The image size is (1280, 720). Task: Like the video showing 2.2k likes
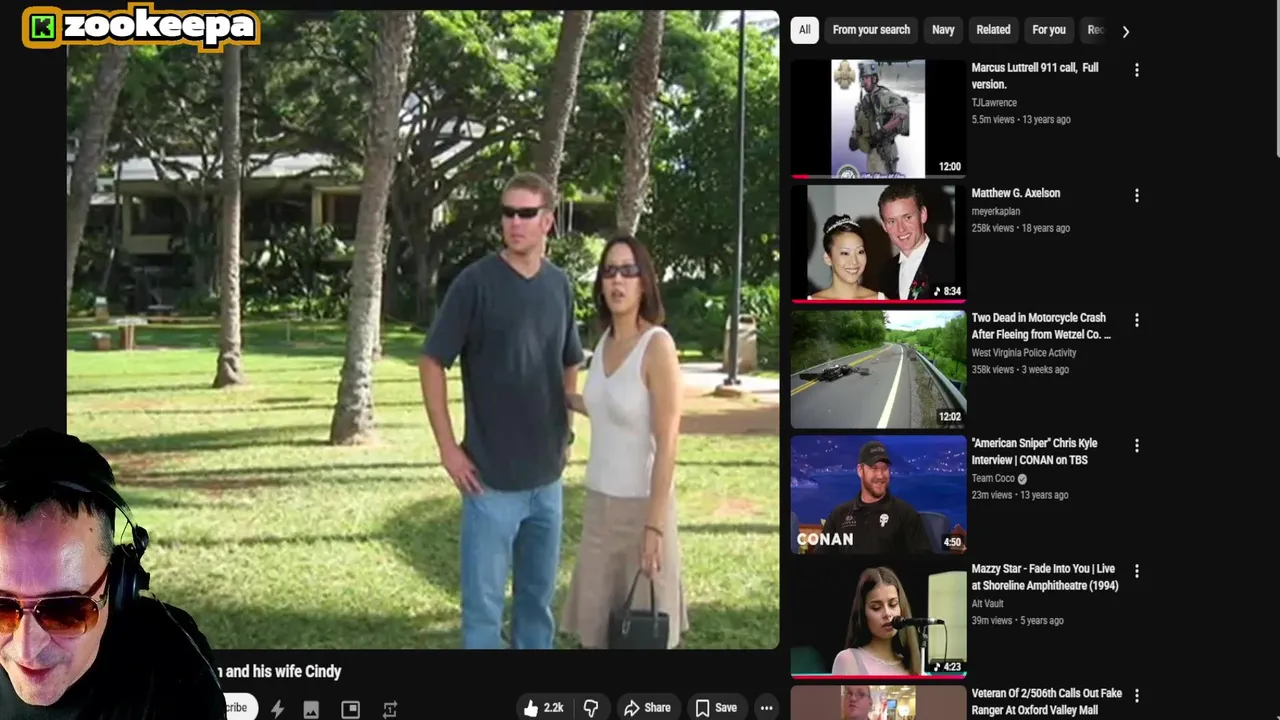(542, 707)
